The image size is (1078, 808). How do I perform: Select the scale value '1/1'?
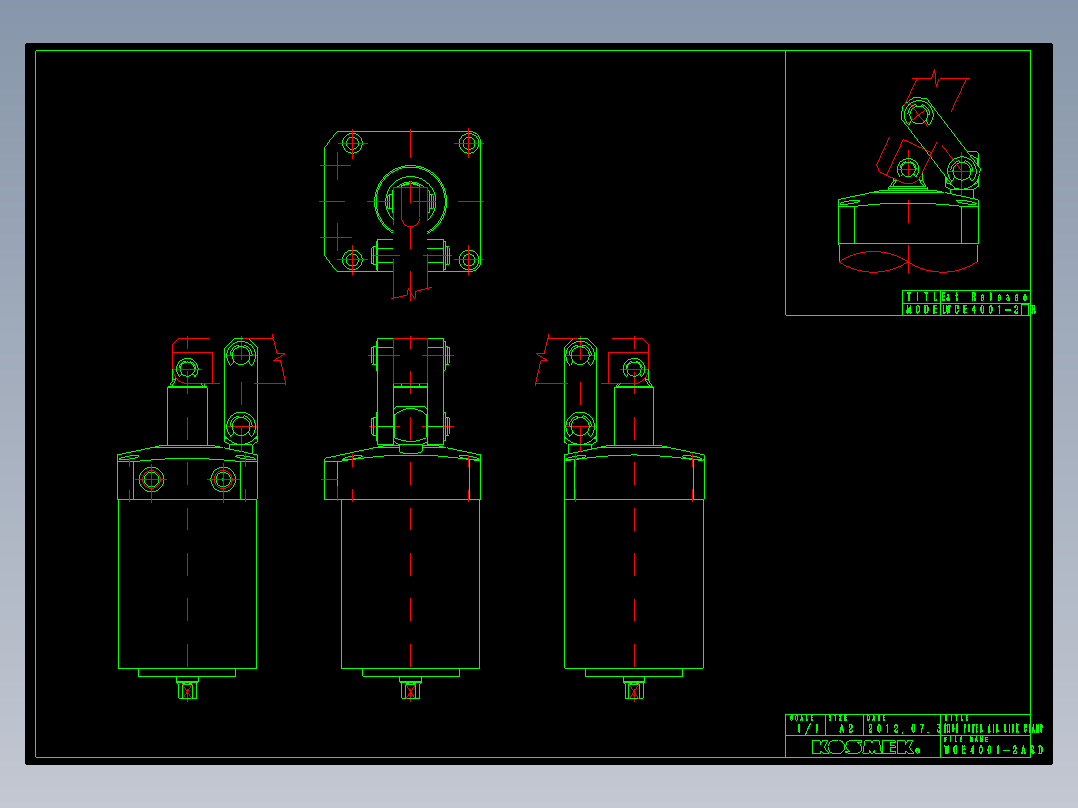coord(807,729)
